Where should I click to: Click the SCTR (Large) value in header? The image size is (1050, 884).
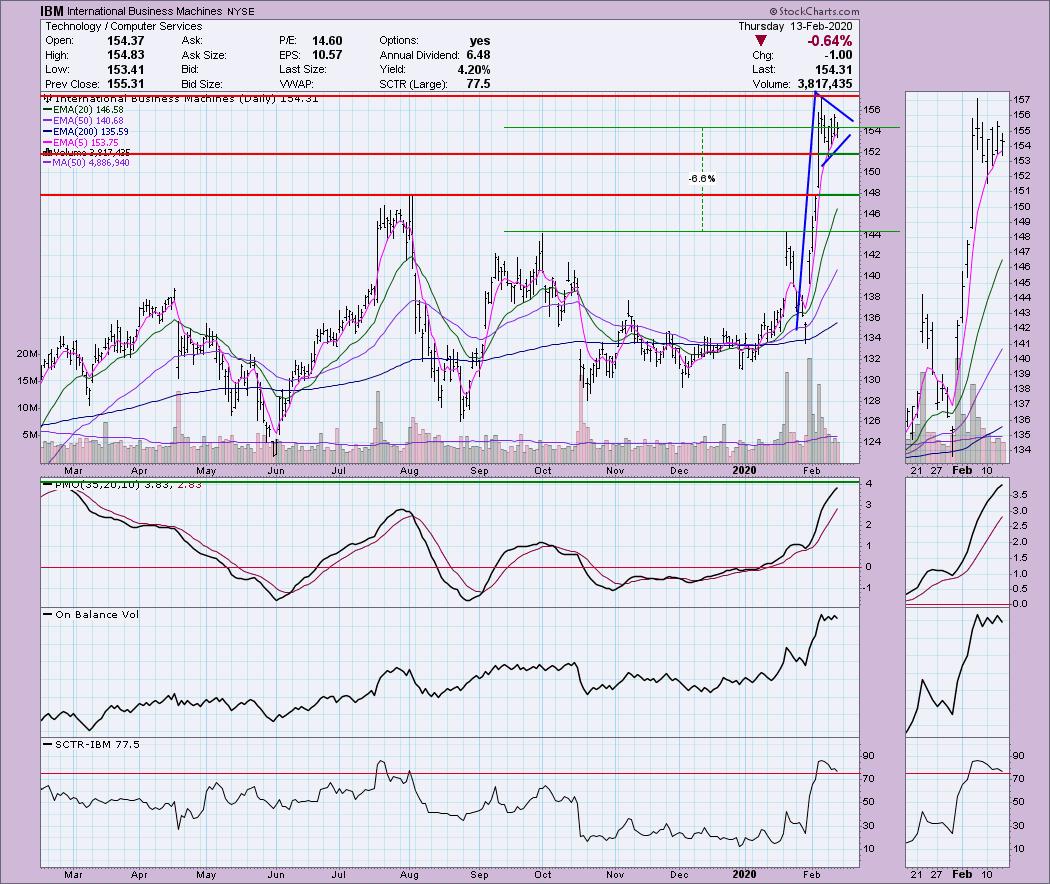tap(478, 84)
